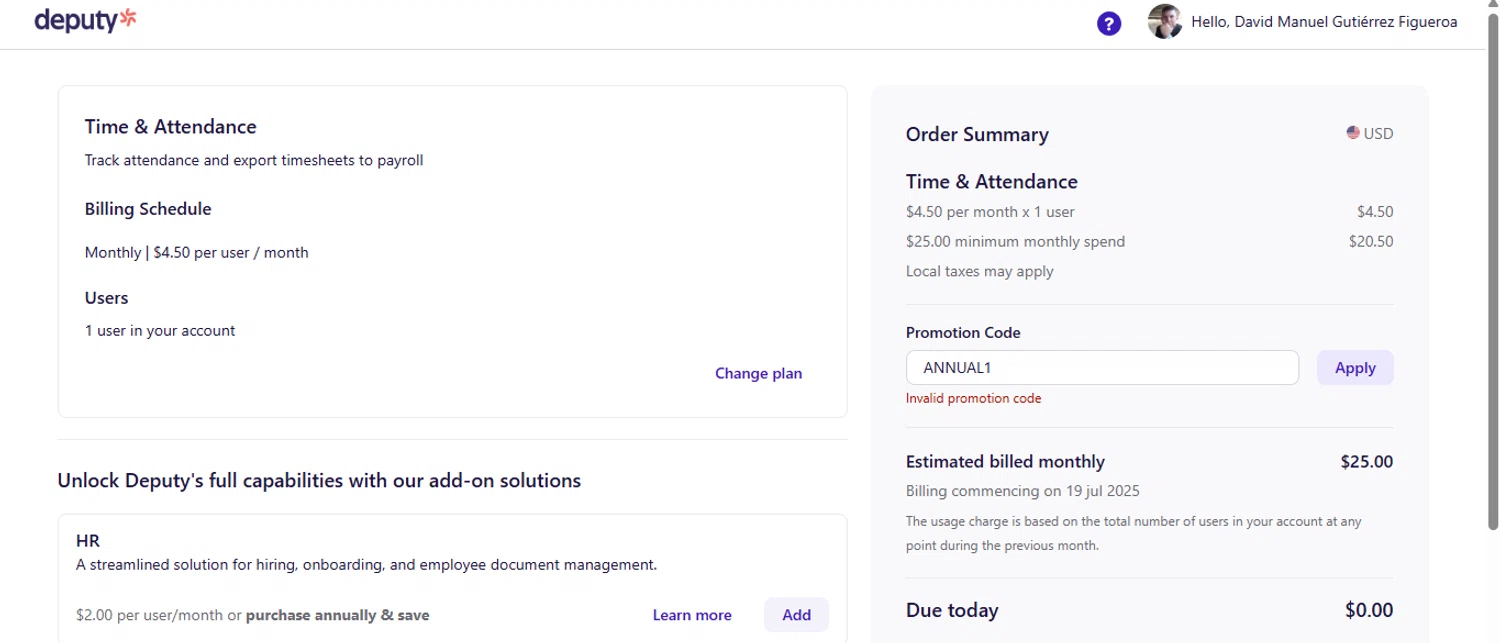Screen dimensions: 1500x643
Task: Open the Hello, David Manuel Gutiérrez Figueroa account menu
Action: (1324, 22)
